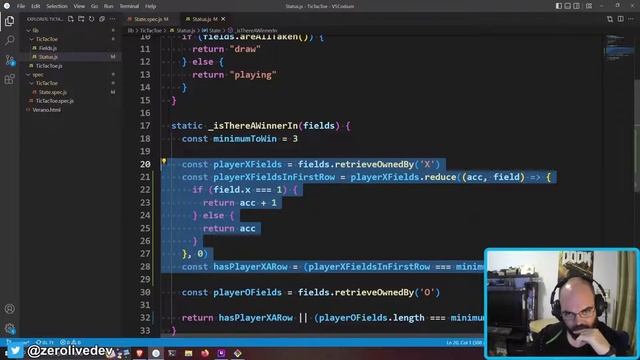Open View menu

(x=79, y=6)
